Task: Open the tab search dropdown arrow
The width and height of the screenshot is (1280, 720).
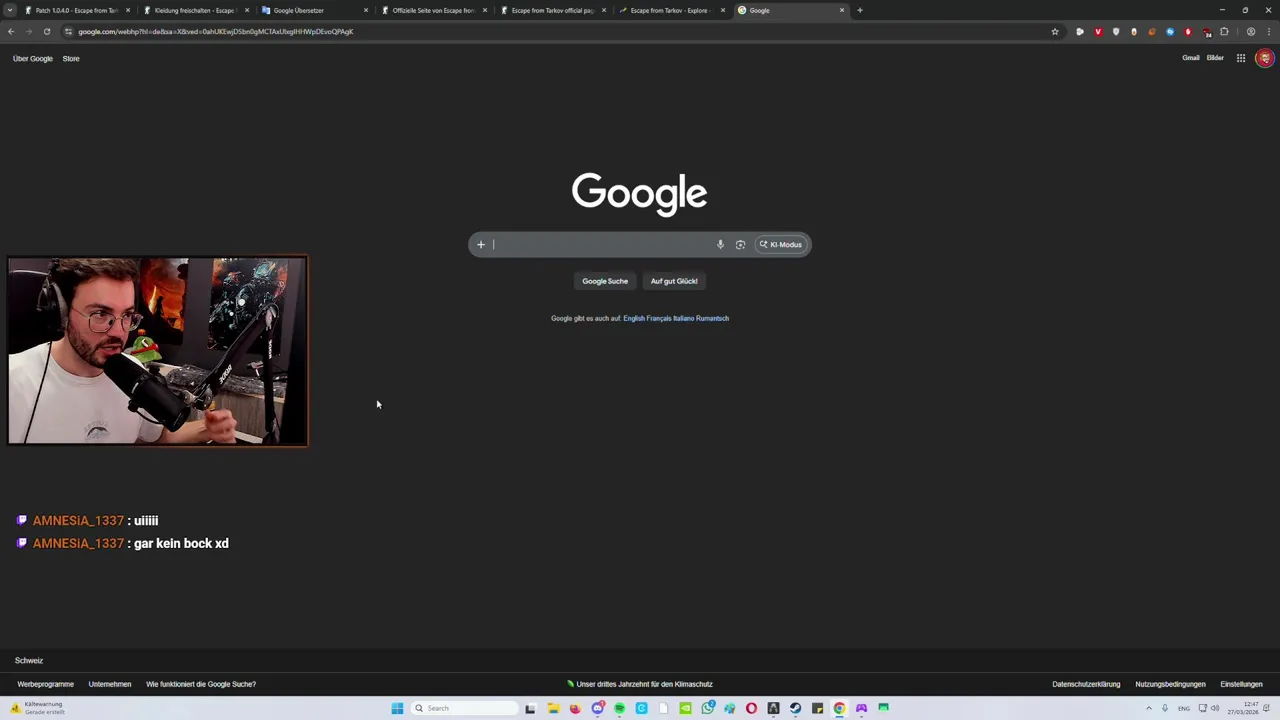Action: (x=10, y=10)
